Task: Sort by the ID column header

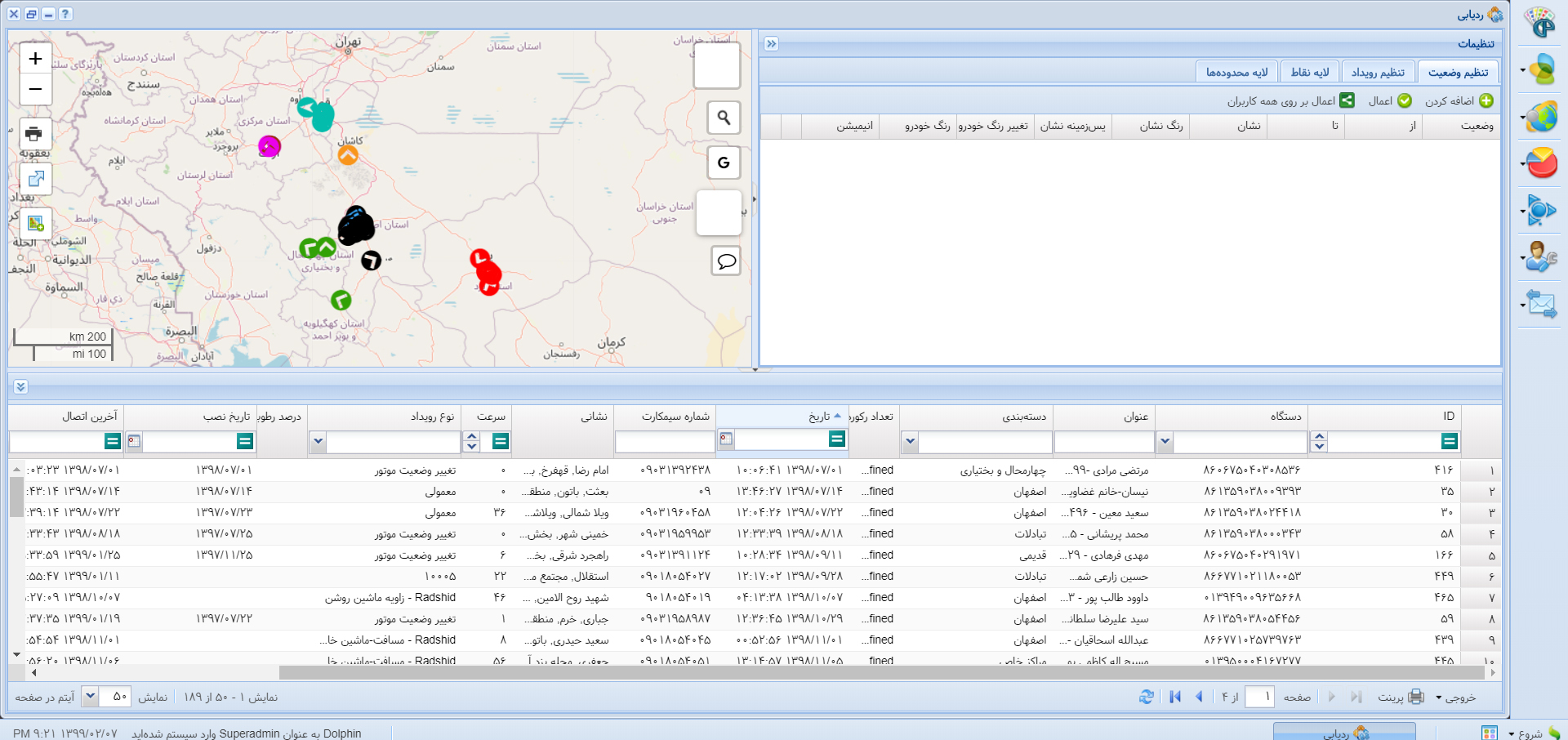Action: pos(1384,417)
